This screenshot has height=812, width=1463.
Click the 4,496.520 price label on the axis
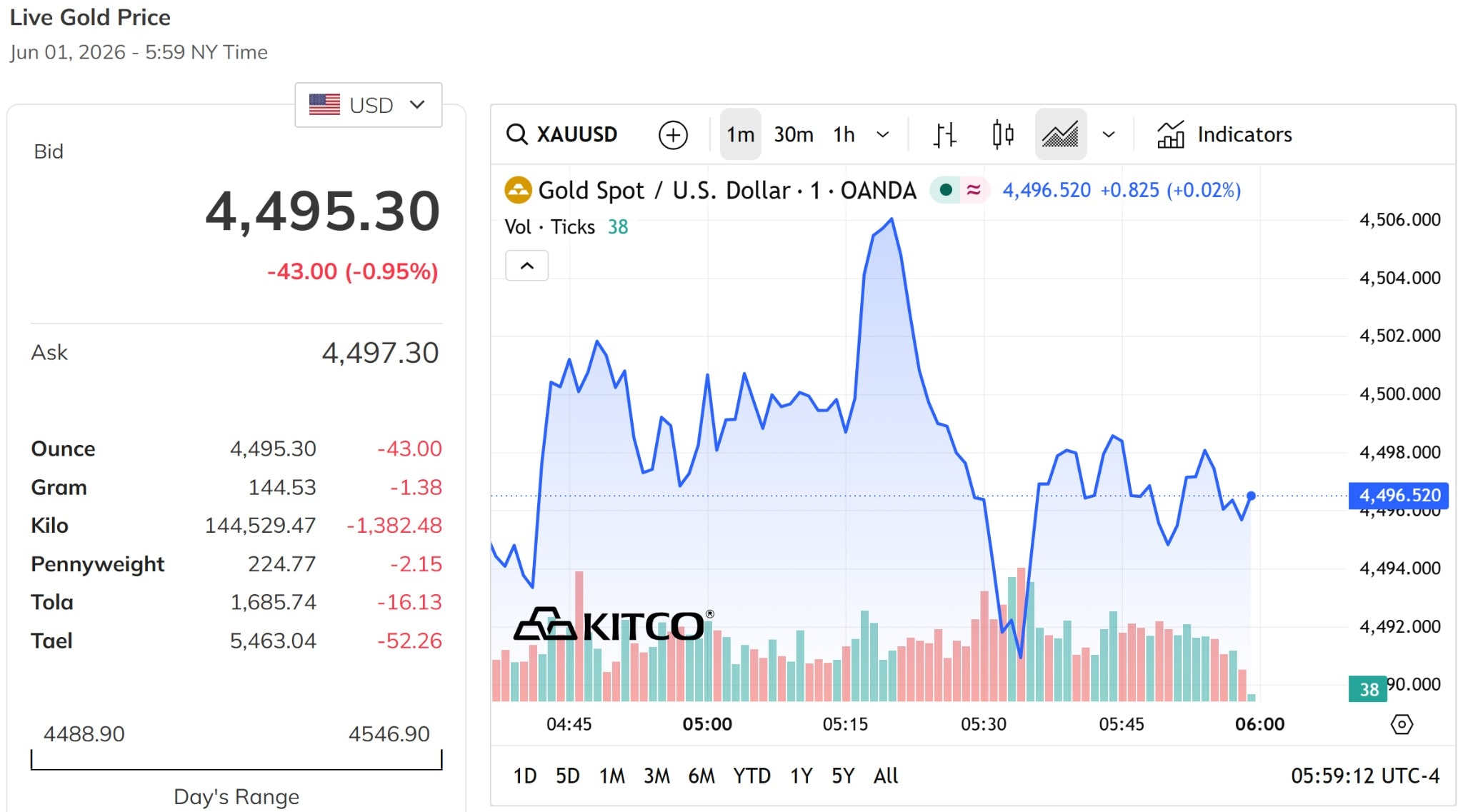point(1398,495)
